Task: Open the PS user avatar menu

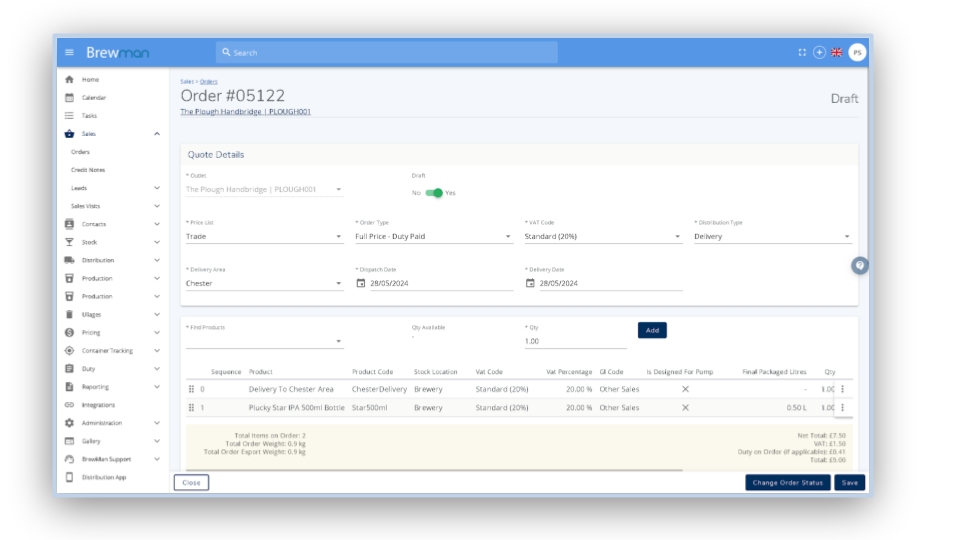Action: click(x=857, y=53)
